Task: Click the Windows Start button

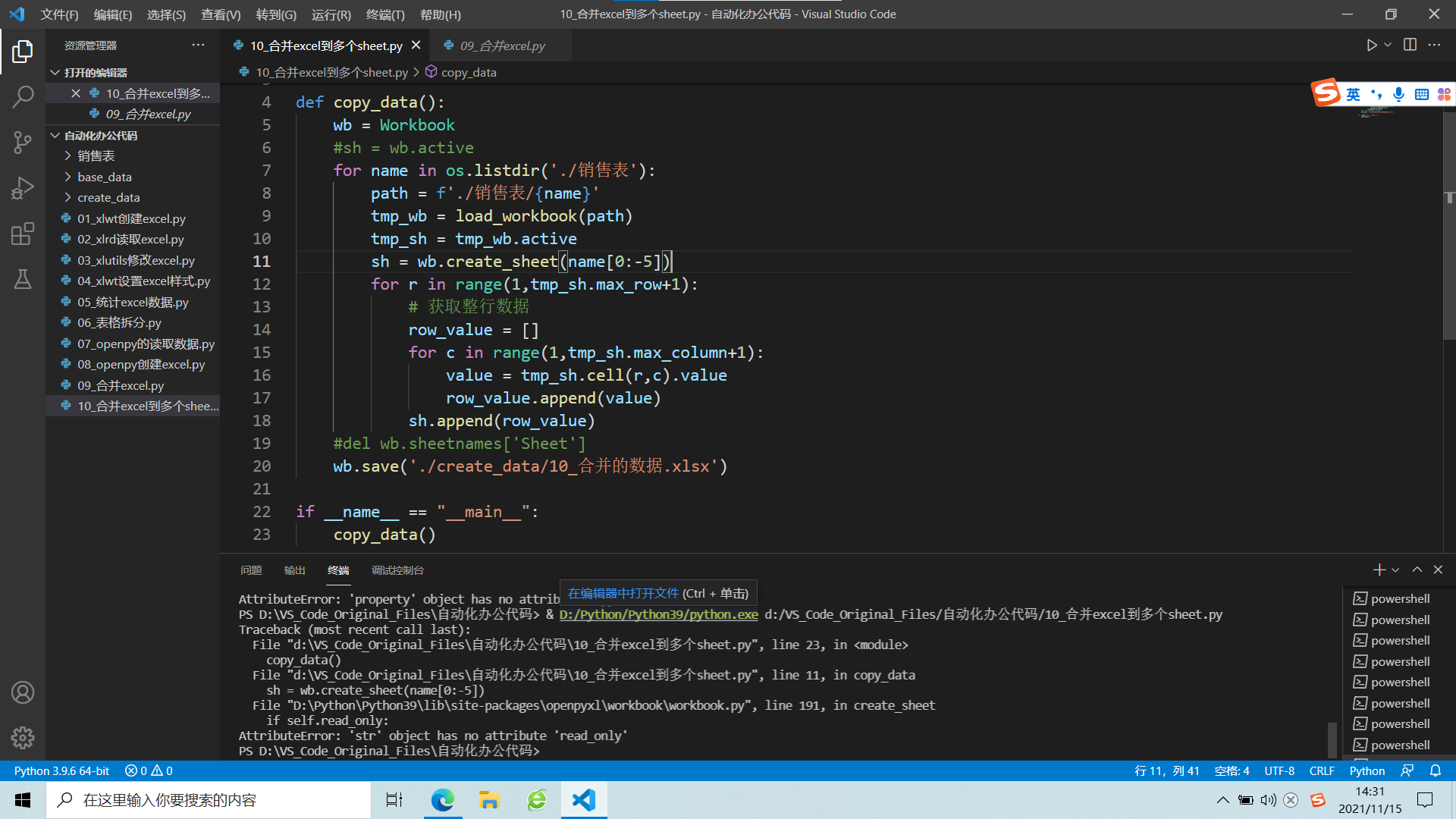Action: point(23,800)
